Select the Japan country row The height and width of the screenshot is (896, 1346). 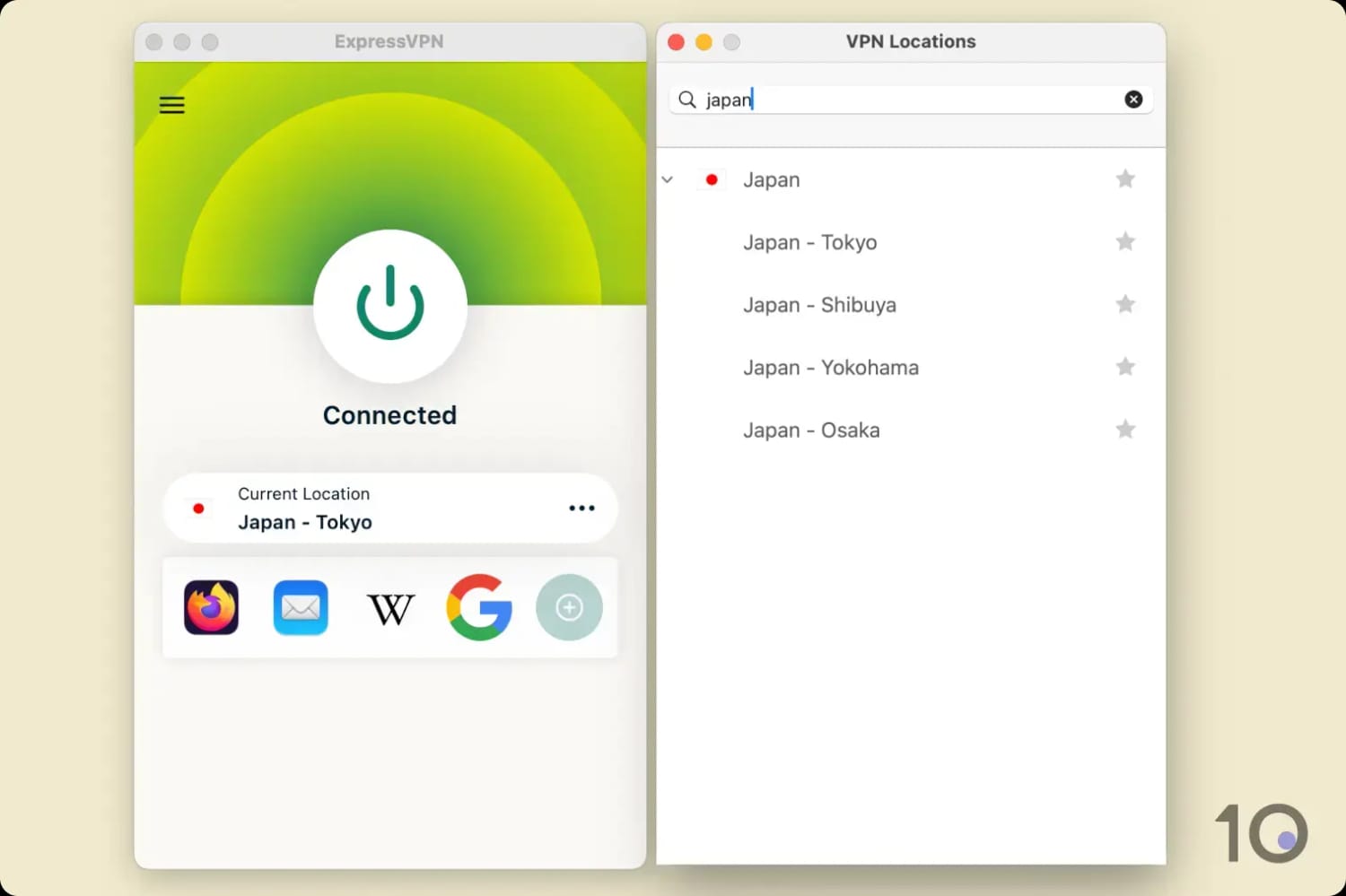(911, 179)
